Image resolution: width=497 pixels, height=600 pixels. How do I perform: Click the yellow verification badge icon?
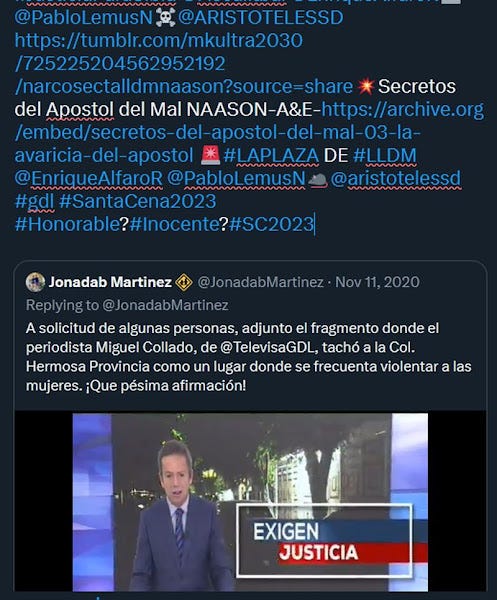(x=184, y=282)
